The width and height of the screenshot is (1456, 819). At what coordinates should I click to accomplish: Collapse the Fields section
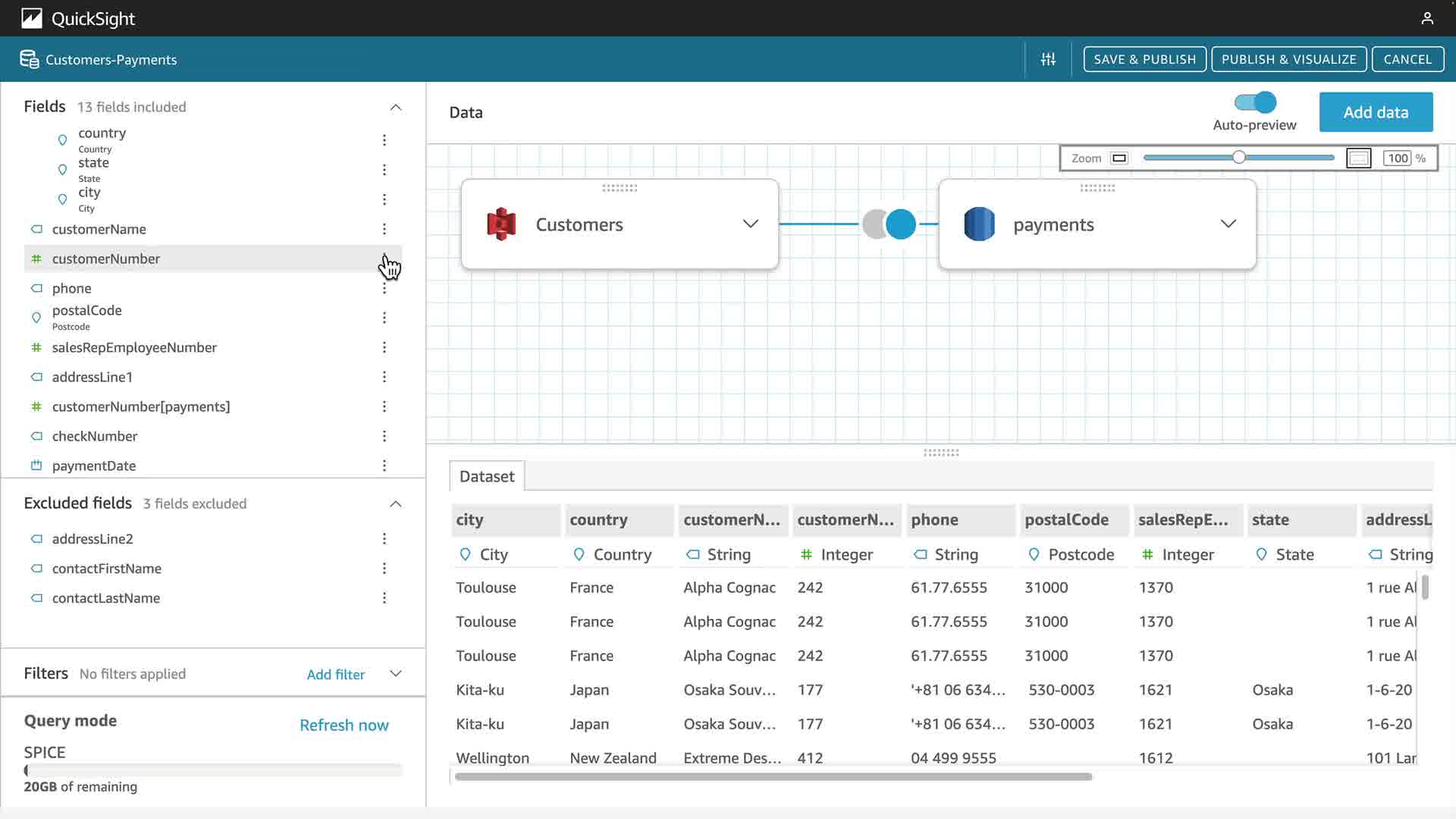tap(395, 107)
